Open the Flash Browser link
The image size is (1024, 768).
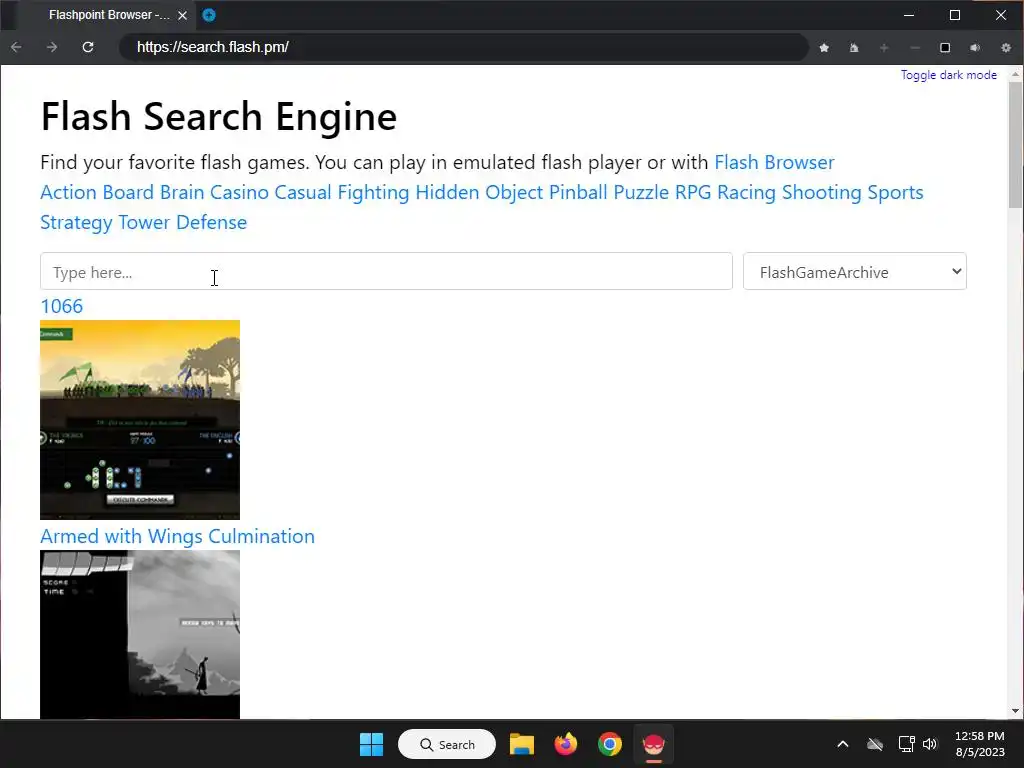click(x=774, y=162)
